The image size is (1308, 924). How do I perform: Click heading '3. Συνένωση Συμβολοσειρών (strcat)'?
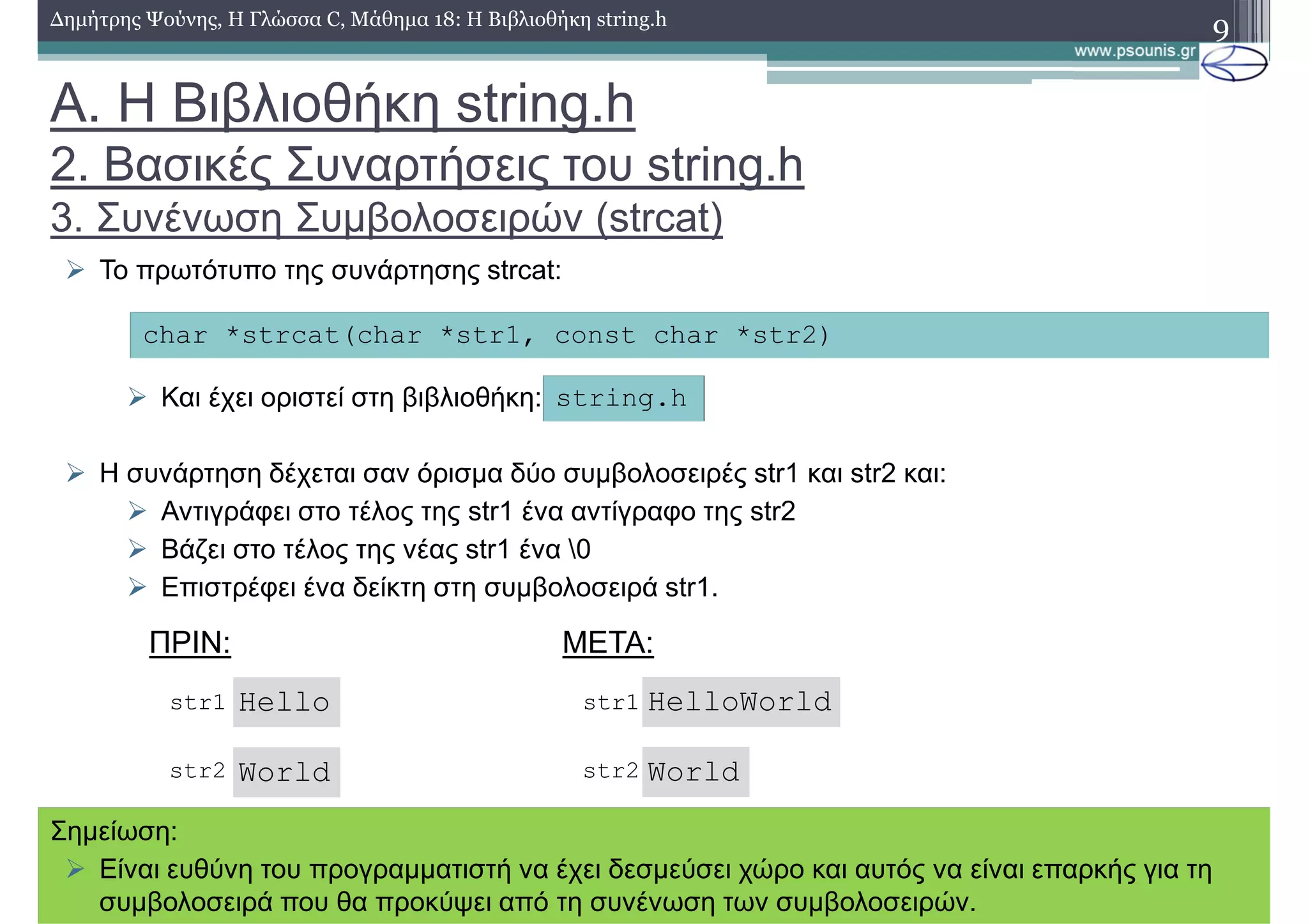(386, 218)
